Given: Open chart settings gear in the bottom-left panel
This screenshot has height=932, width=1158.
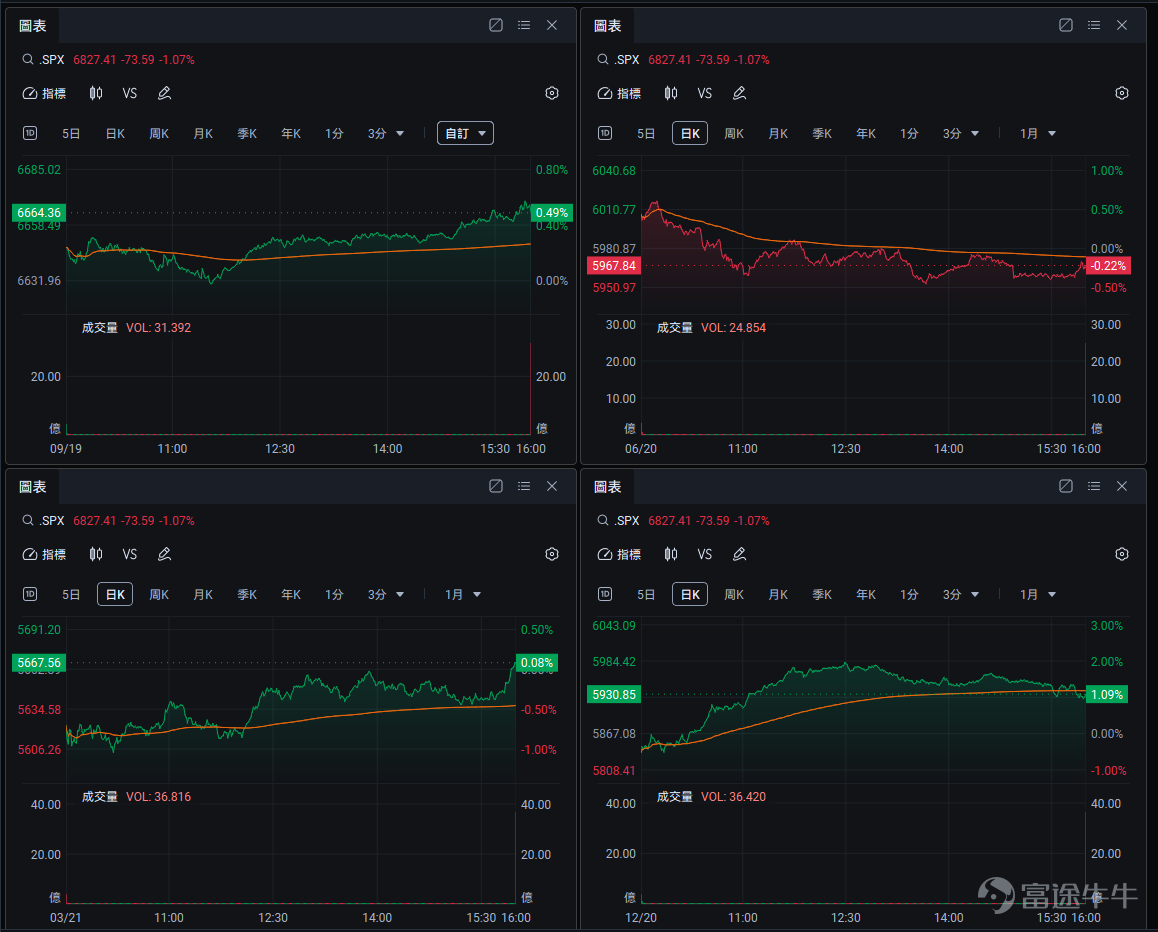Looking at the screenshot, I should (552, 554).
